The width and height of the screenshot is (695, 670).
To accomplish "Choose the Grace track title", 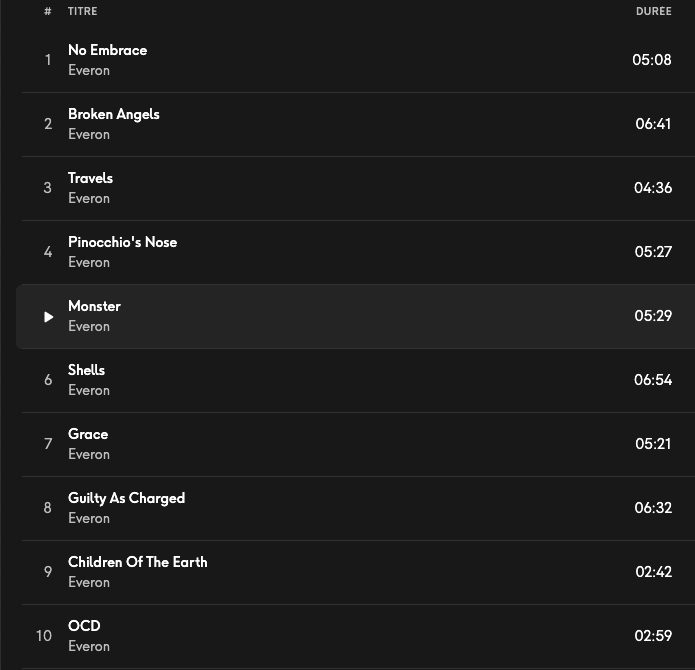I will pyautogui.click(x=88, y=434).
